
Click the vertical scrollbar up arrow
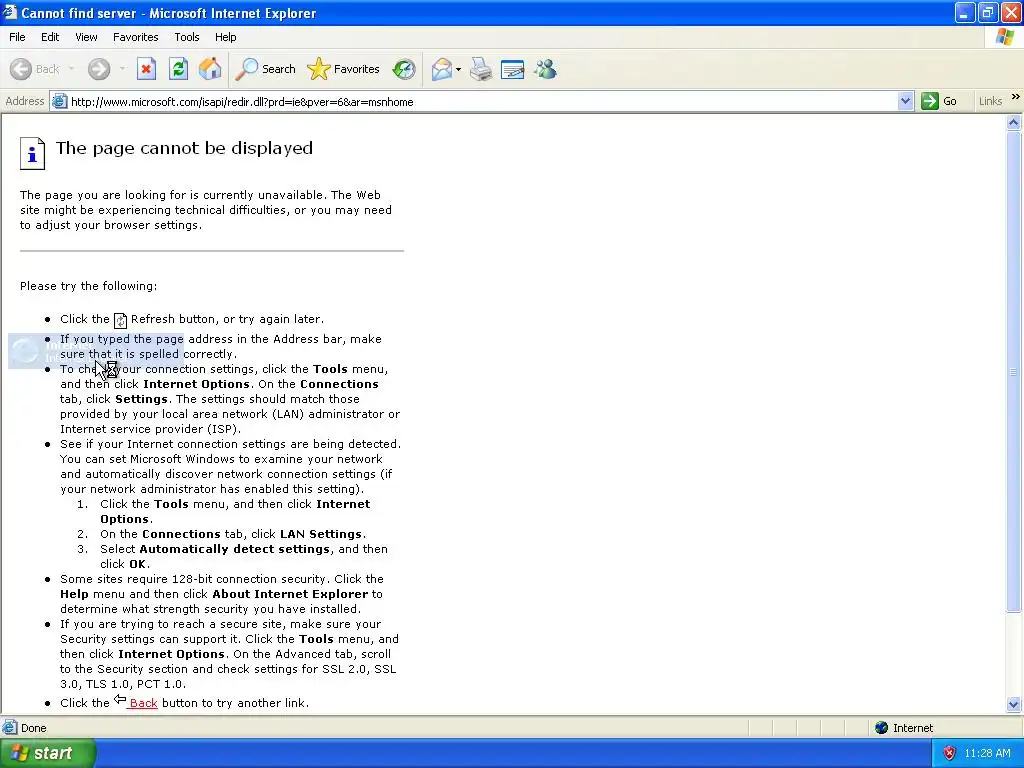(x=1014, y=122)
